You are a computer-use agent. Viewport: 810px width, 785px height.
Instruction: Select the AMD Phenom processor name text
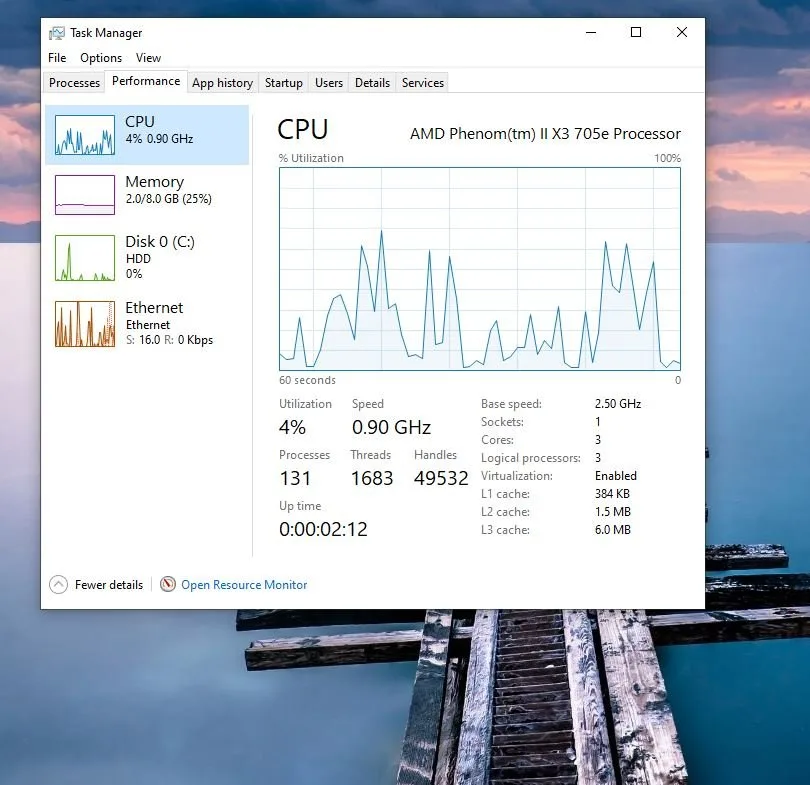click(x=545, y=133)
